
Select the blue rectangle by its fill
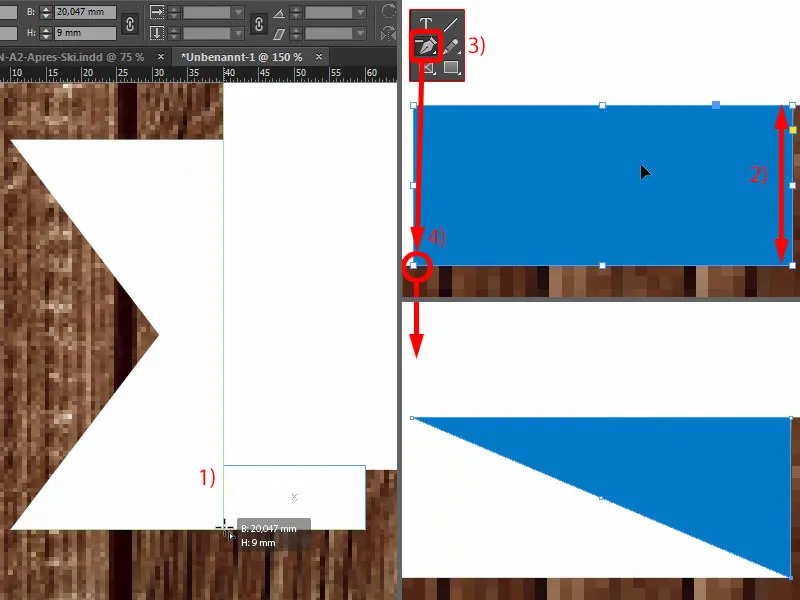[603, 186]
